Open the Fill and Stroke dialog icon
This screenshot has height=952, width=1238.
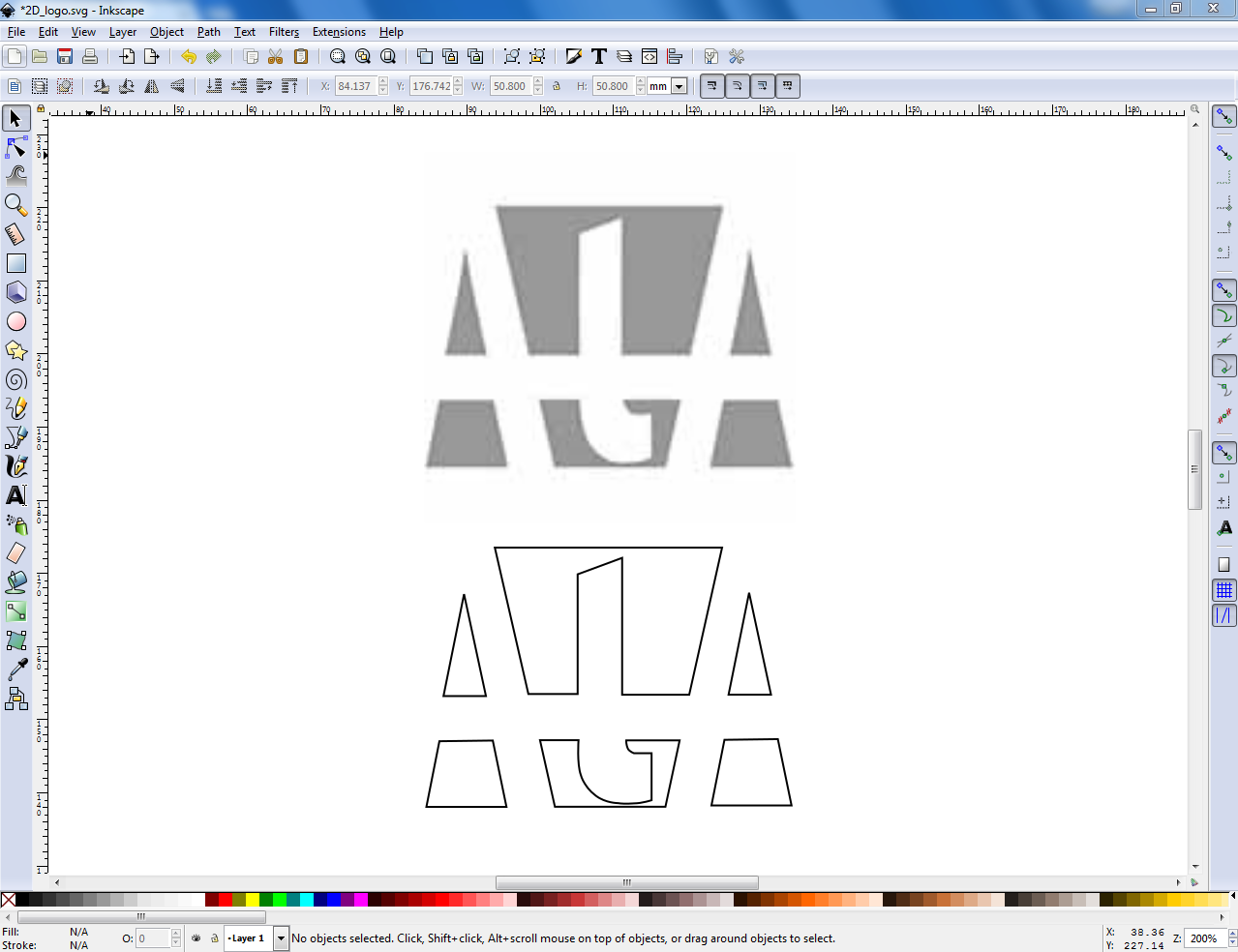pyautogui.click(x=574, y=56)
